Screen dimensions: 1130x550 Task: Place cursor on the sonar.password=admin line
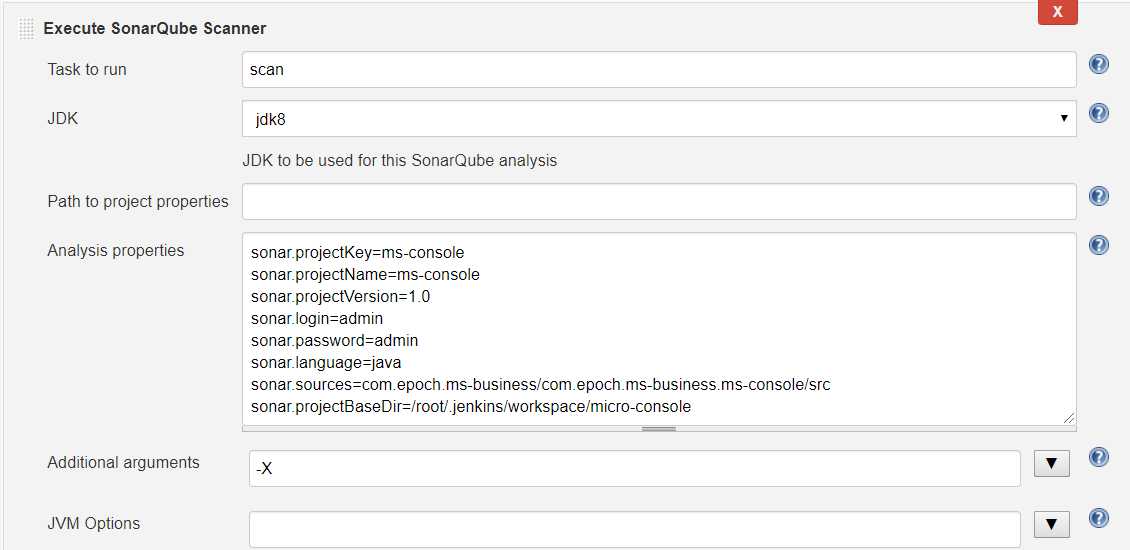pos(324,340)
